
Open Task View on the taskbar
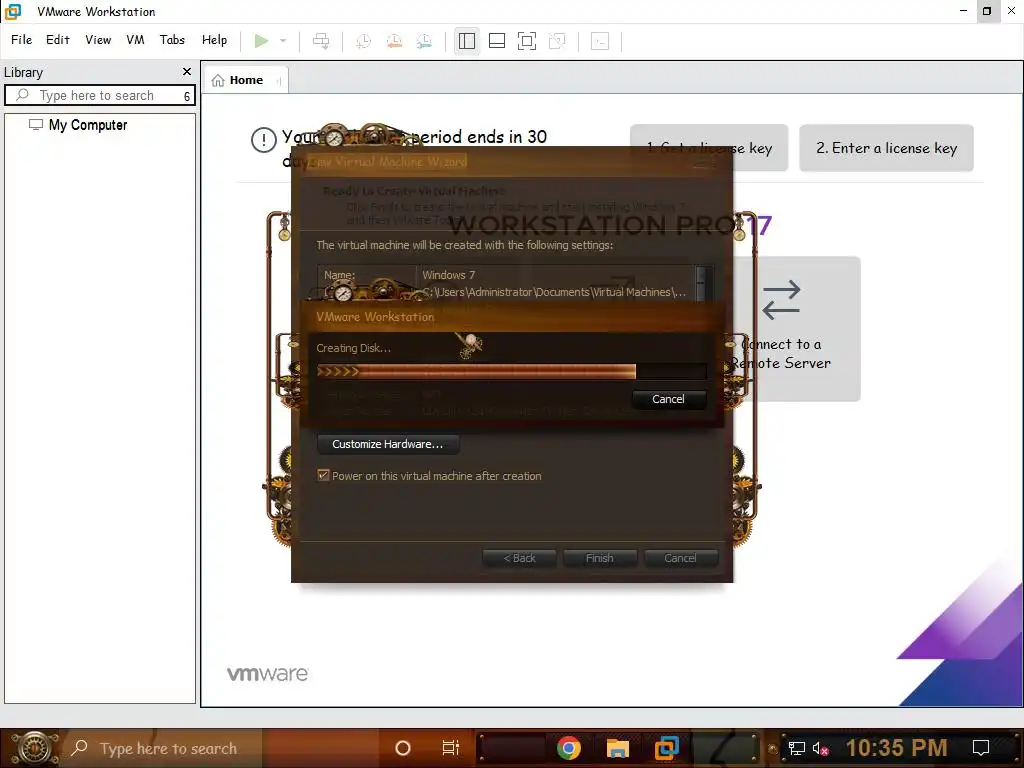[x=451, y=748]
